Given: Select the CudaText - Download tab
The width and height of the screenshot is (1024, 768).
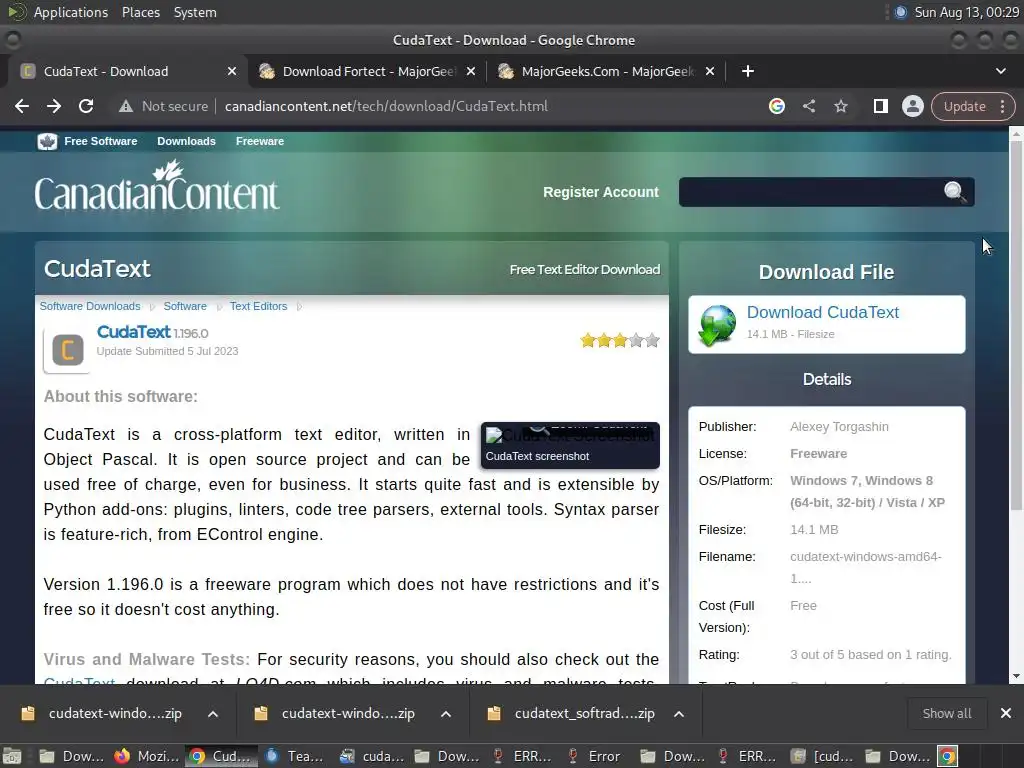Looking at the screenshot, I should (x=127, y=71).
